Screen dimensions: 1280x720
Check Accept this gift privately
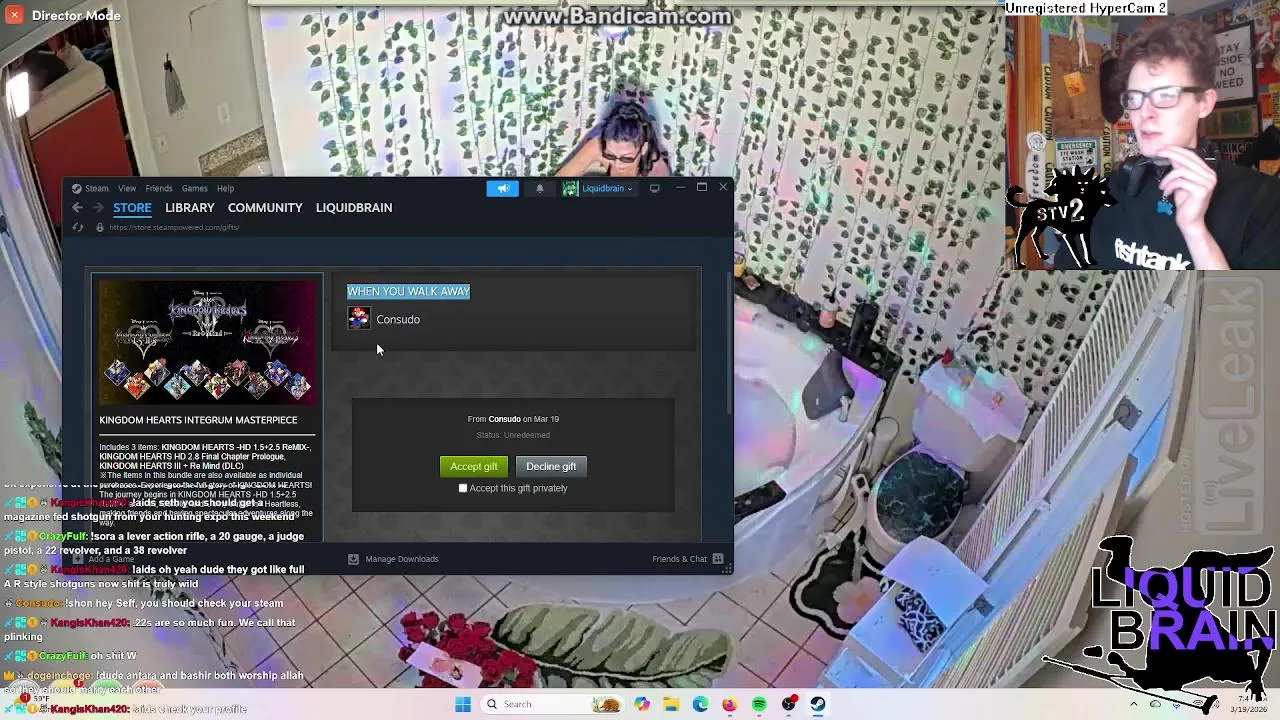point(463,488)
